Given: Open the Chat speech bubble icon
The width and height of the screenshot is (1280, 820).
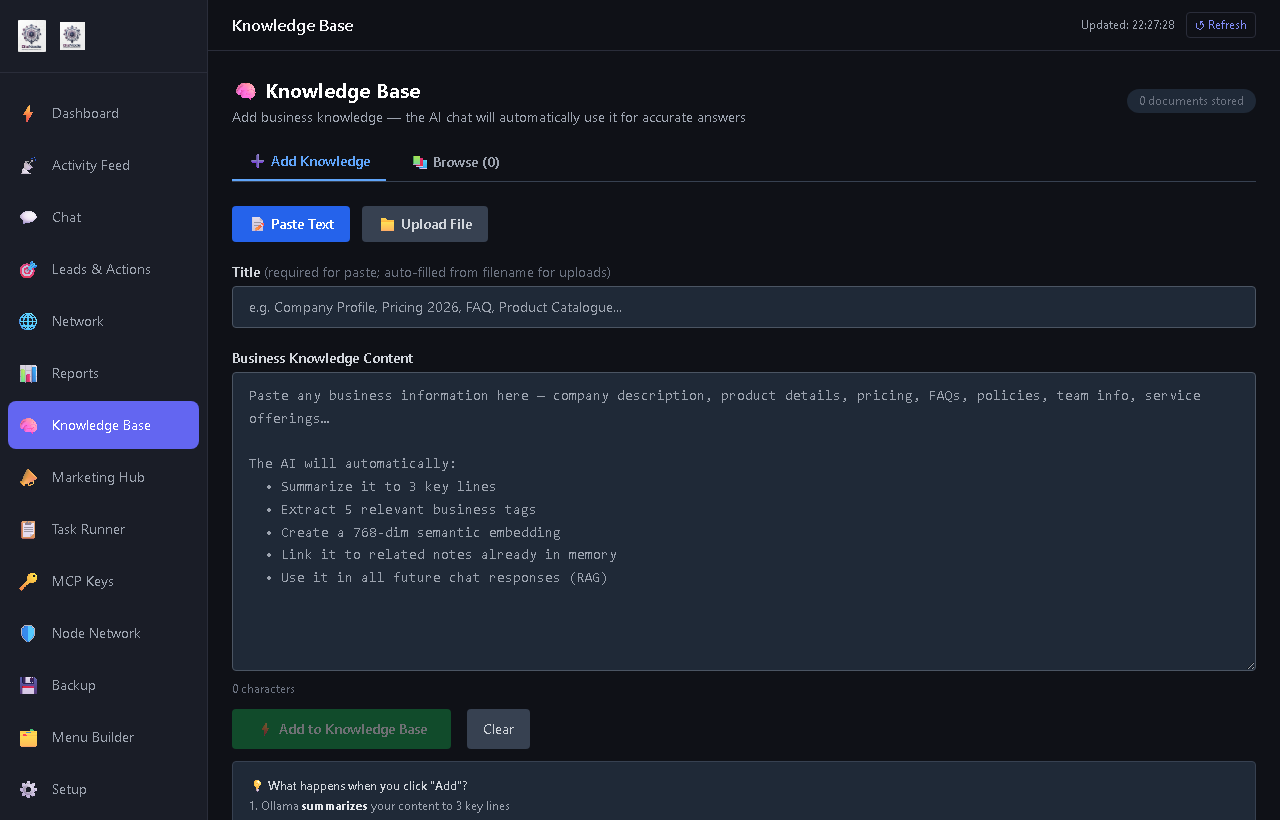Looking at the screenshot, I should tap(28, 217).
